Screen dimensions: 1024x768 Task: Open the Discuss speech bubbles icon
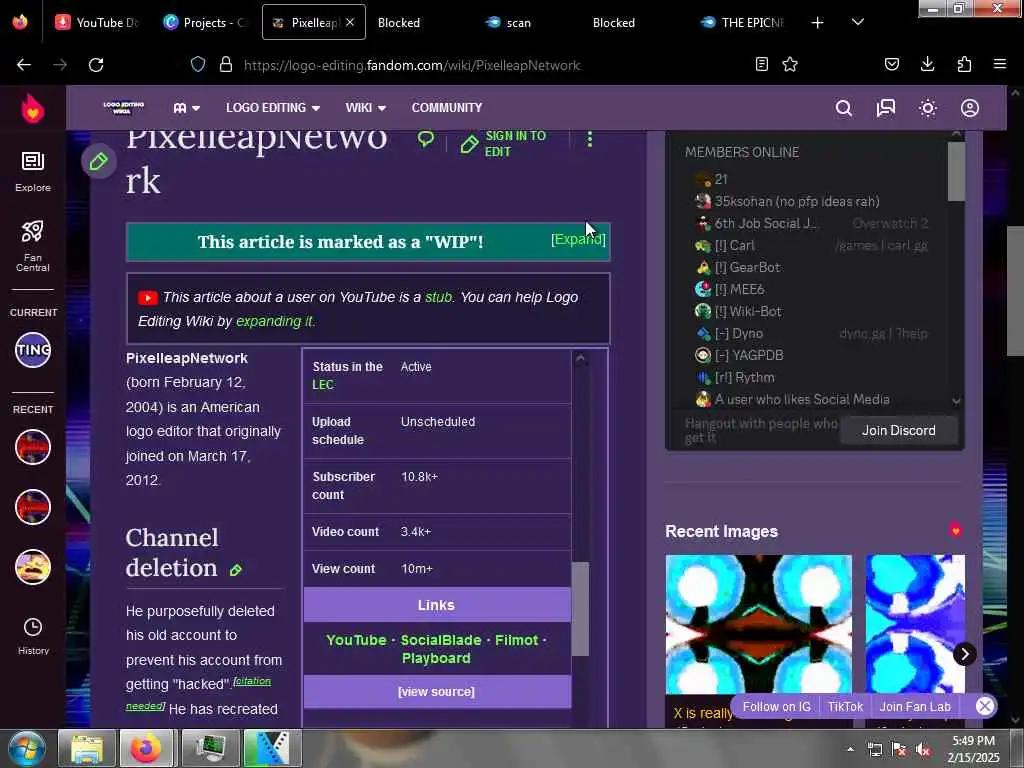click(x=886, y=108)
